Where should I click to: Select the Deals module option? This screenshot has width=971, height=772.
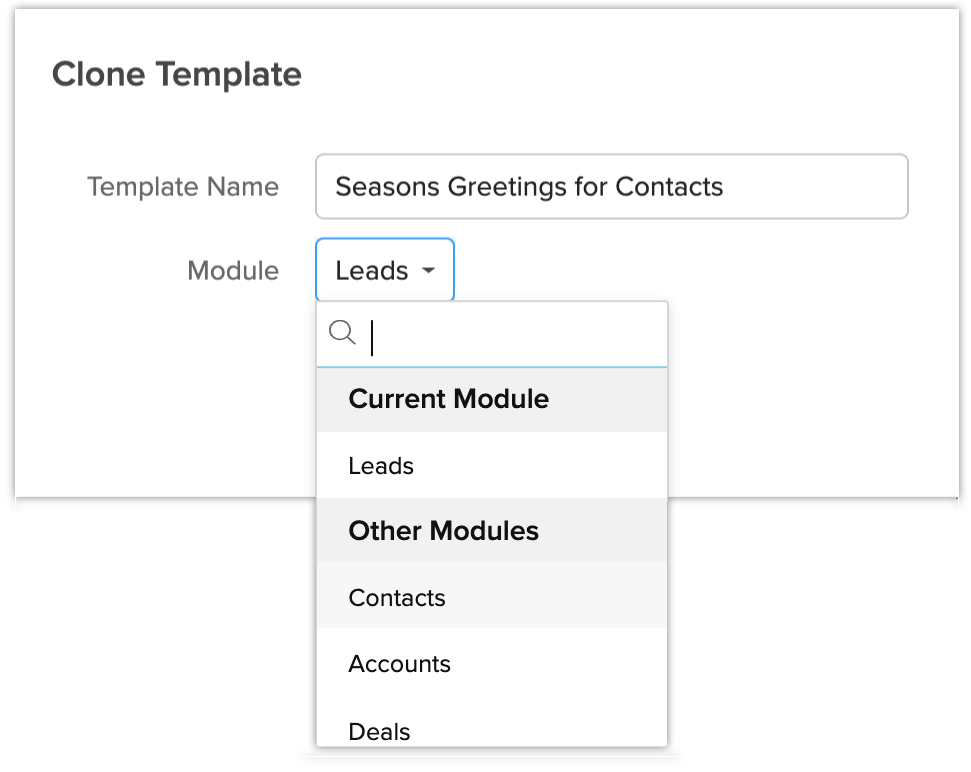pos(379,731)
